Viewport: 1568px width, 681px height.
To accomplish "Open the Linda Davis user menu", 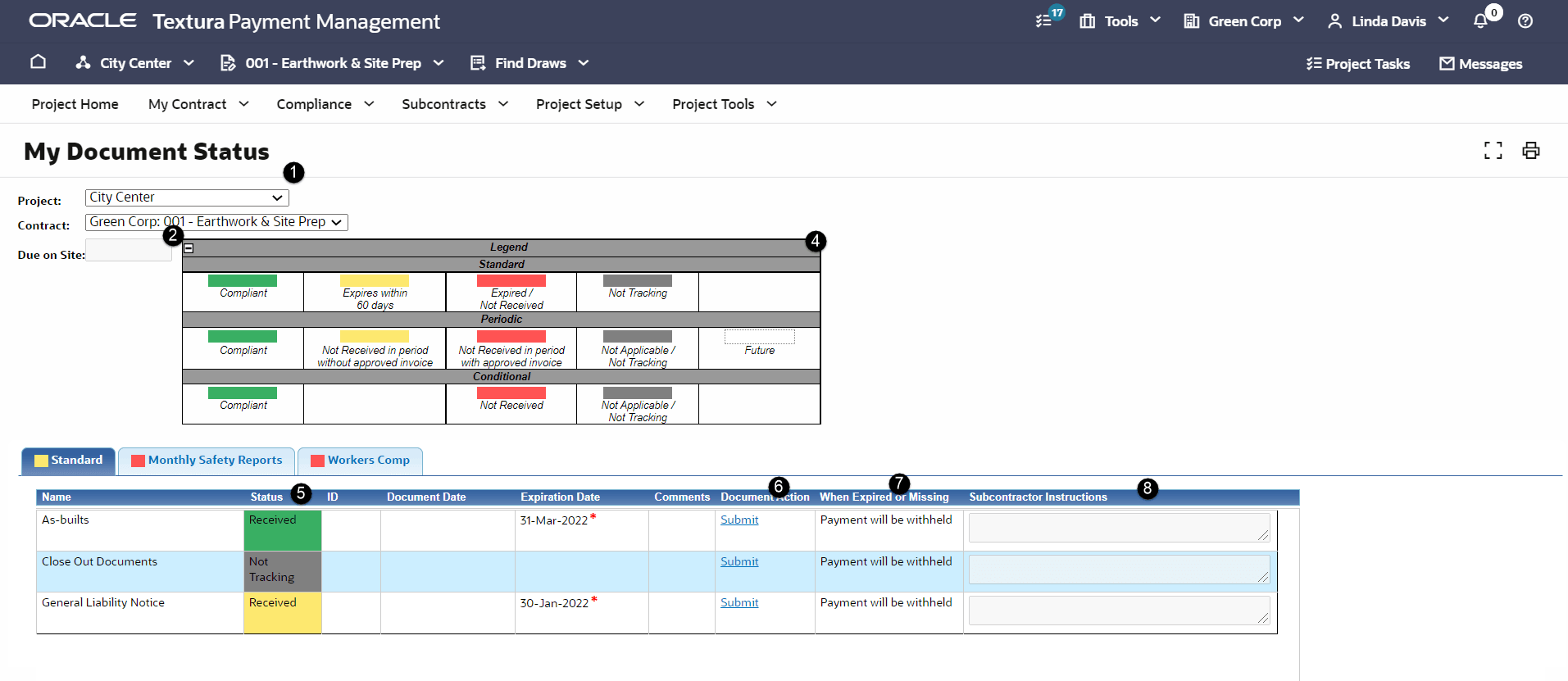I will [x=1388, y=21].
